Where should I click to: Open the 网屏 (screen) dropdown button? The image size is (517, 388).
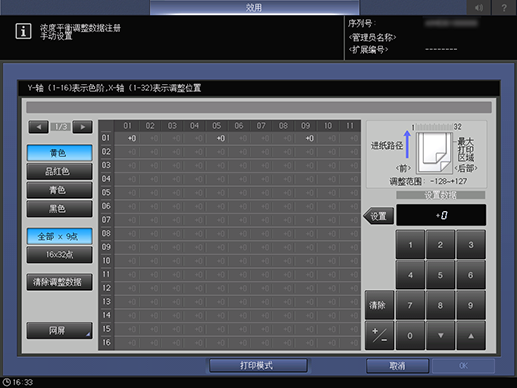coord(59,330)
